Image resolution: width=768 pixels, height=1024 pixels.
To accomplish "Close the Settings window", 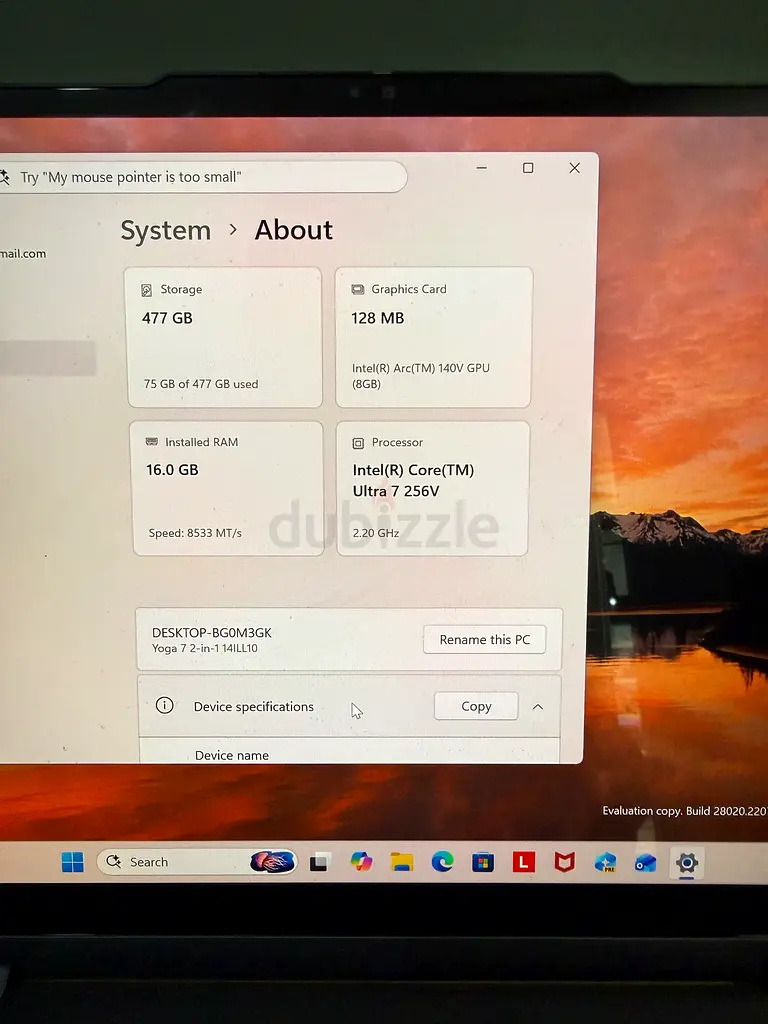I will coord(575,168).
